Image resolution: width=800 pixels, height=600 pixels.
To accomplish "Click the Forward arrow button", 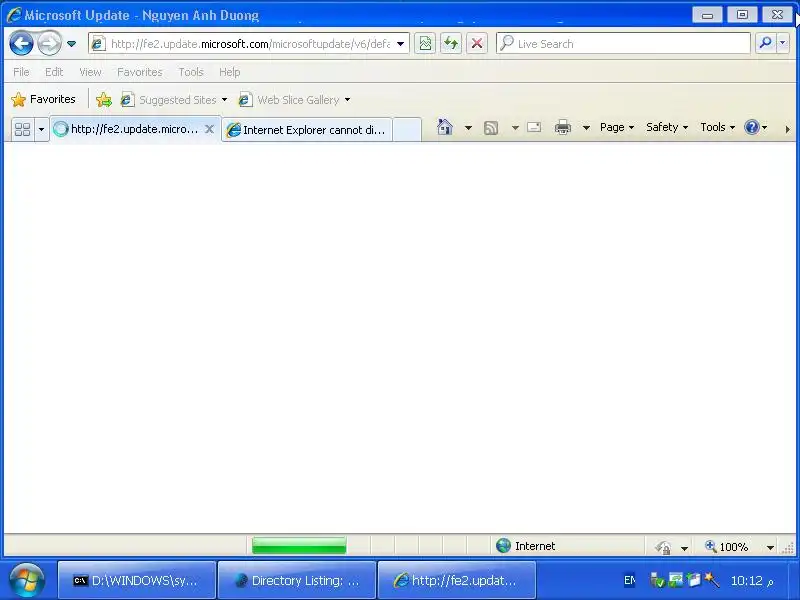I will coord(49,43).
